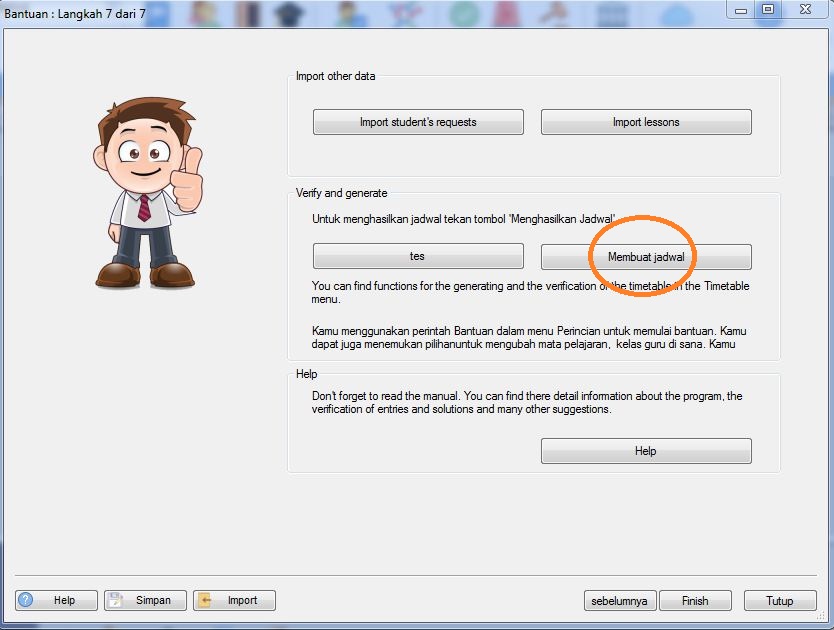Screen dimensions: 834x630
Task: Click the yellow import arrow icon
Action: tap(205, 600)
